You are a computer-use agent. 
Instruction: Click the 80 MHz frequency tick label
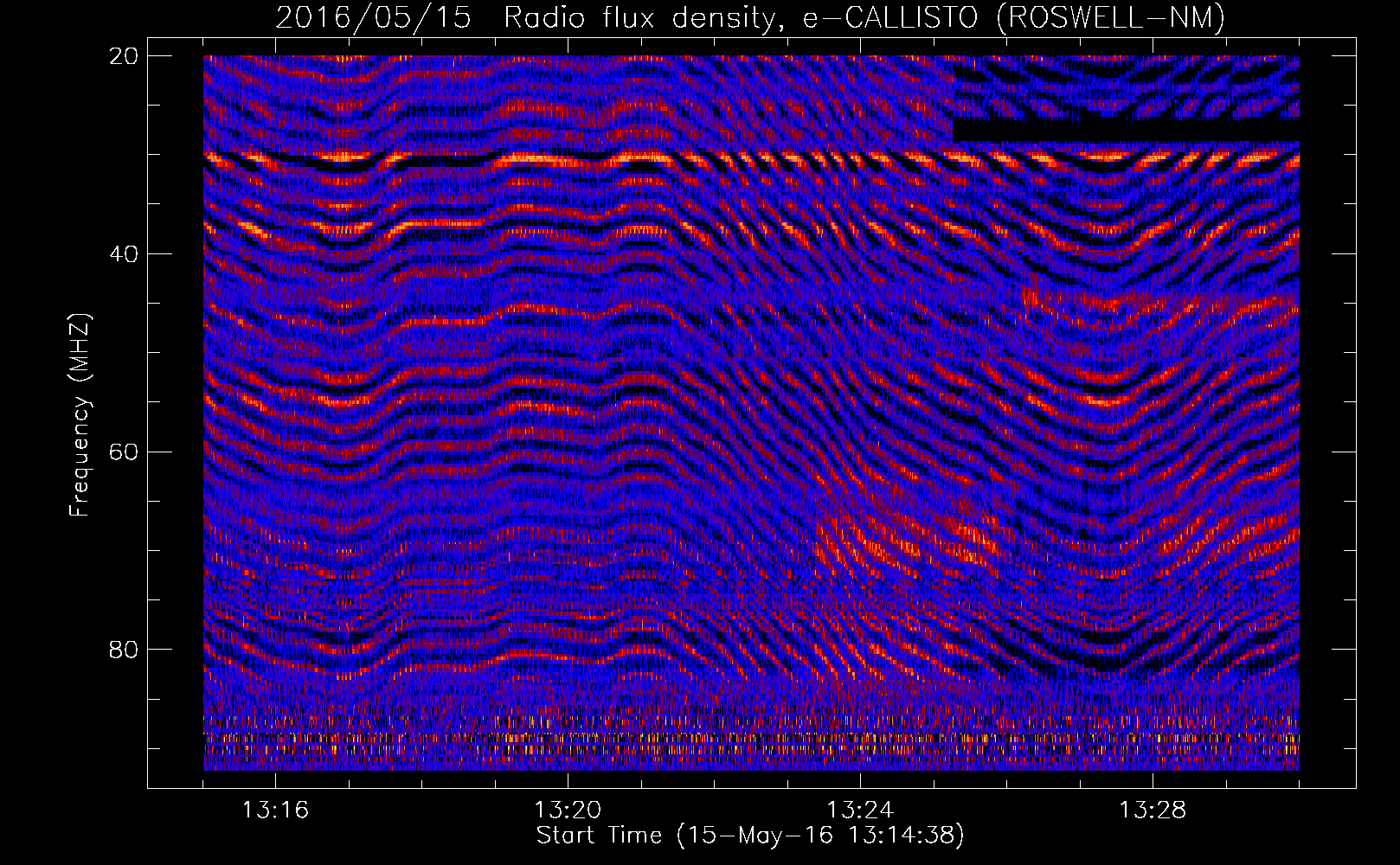pyautogui.click(x=125, y=650)
